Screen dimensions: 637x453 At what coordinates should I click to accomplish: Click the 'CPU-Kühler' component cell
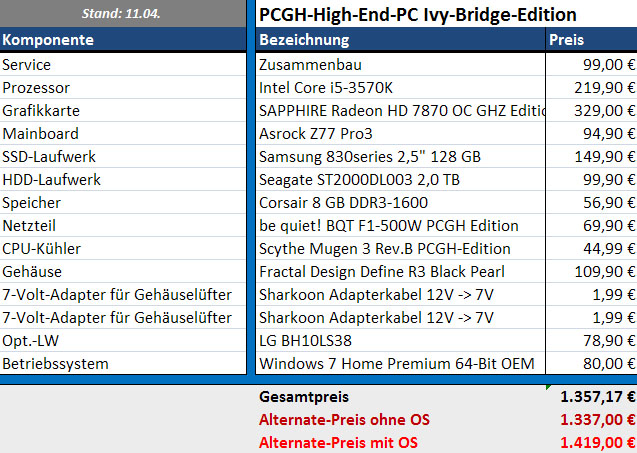pos(123,248)
